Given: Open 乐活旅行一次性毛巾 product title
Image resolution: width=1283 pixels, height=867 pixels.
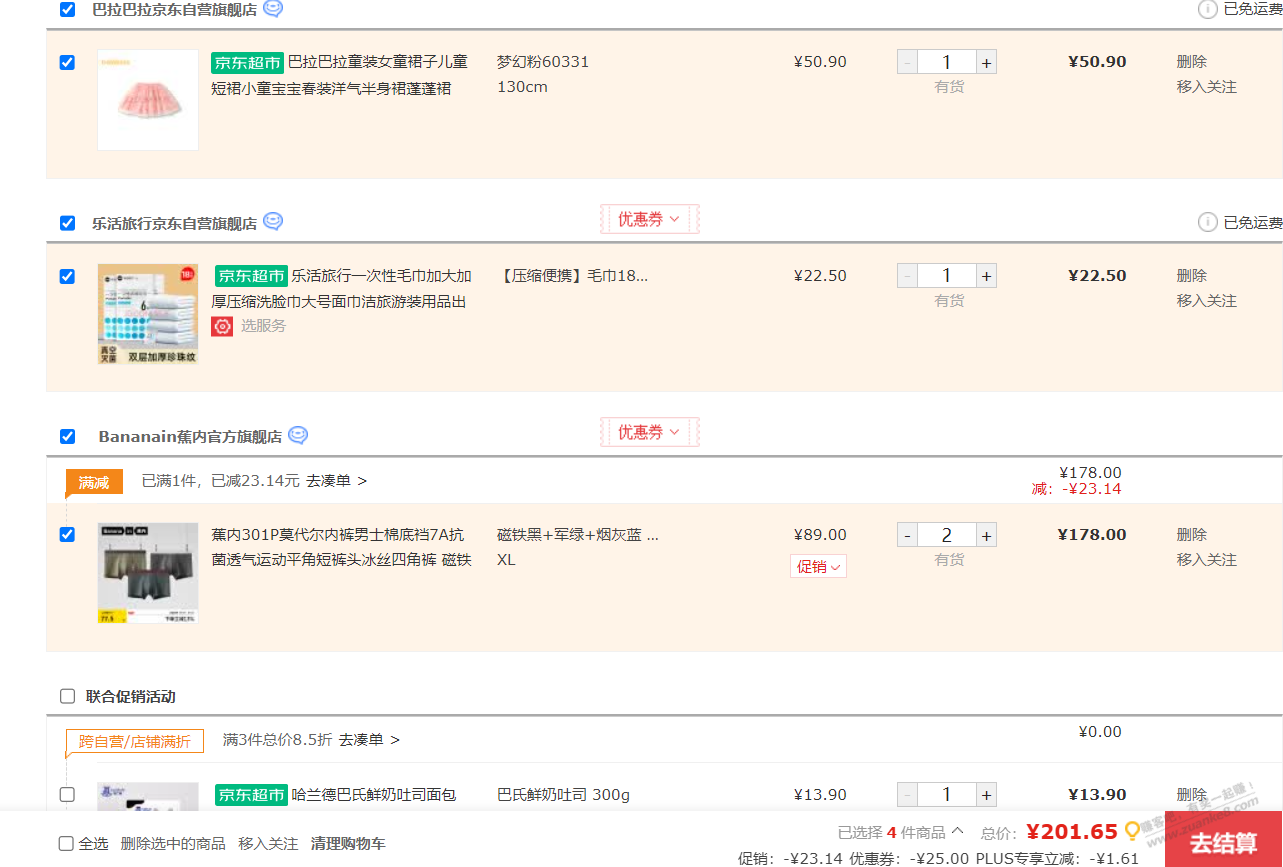Looking at the screenshot, I should [x=341, y=289].
